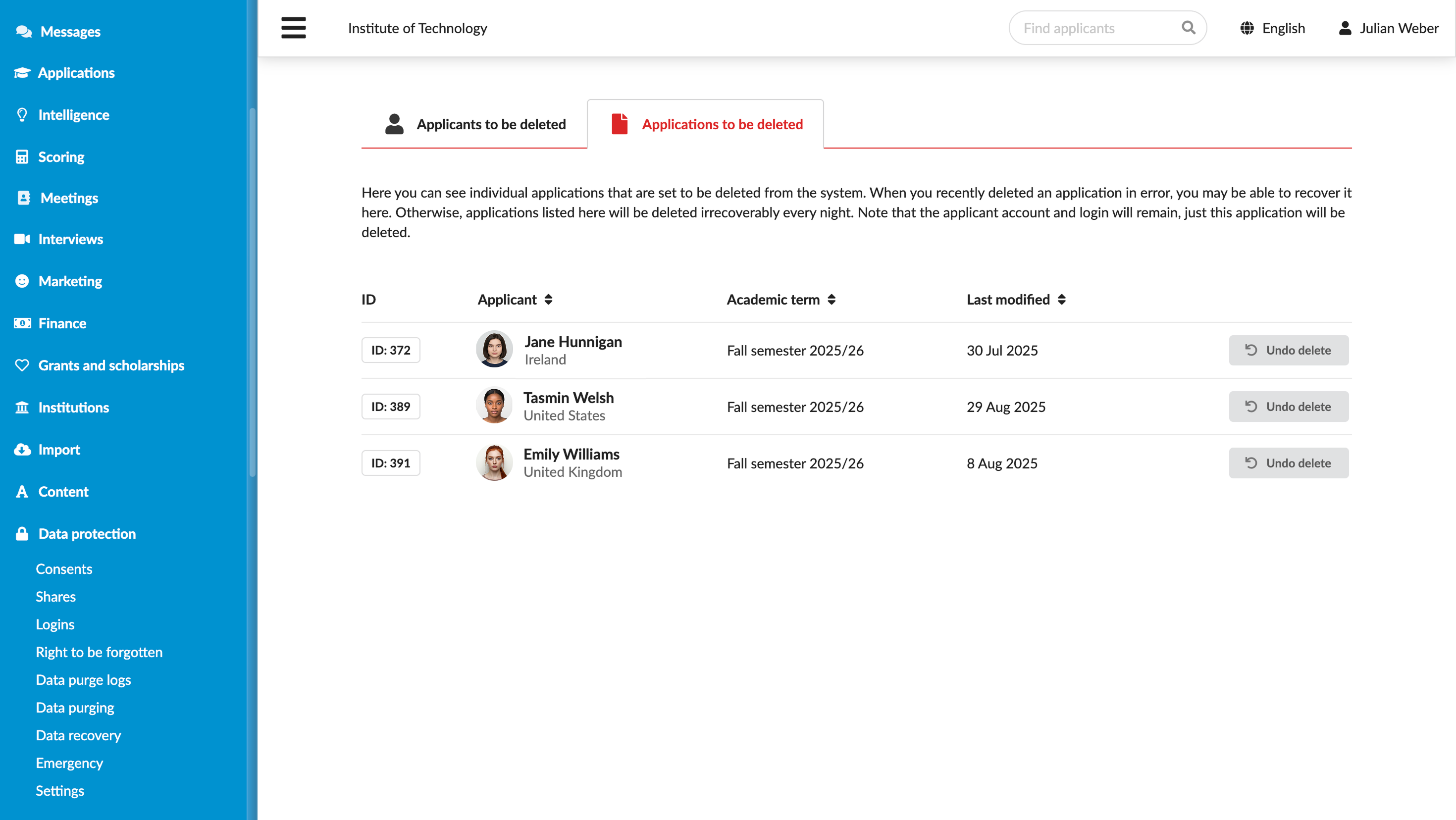Click the 29 Aug 2025 date

point(1006,407)
